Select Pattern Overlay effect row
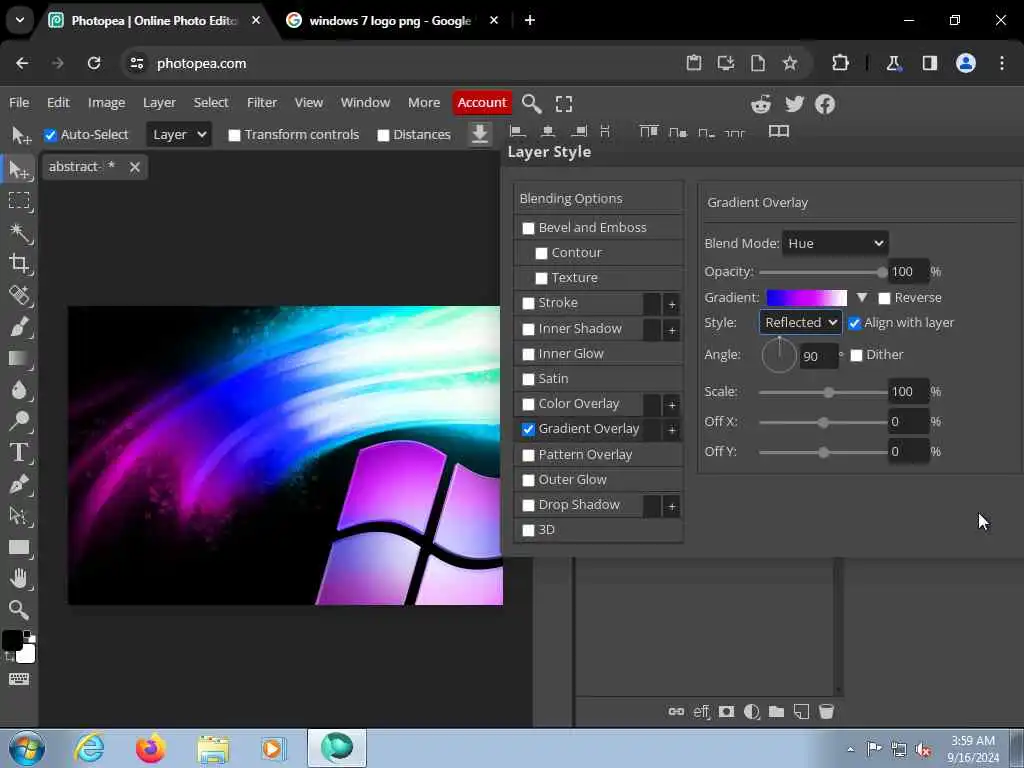This screenshot has height=768, width=1024. click(x=598, y=455)
